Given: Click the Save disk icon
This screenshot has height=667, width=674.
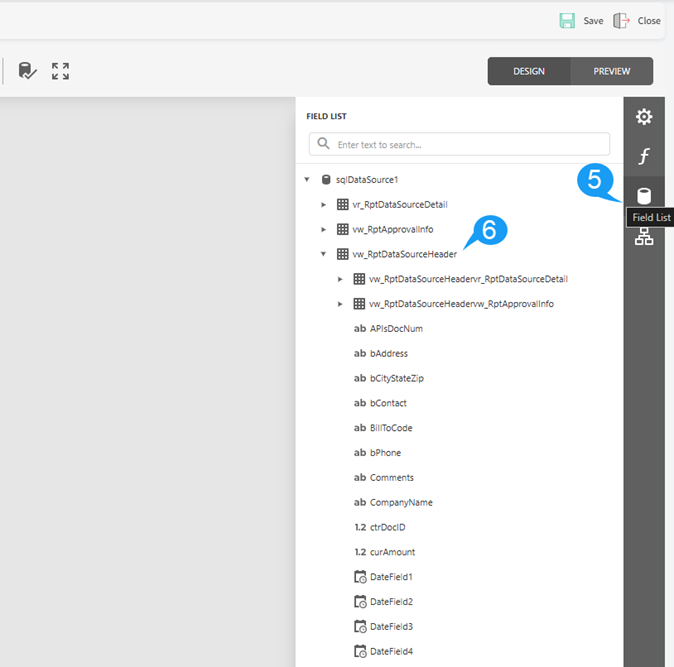Looking at the screenshot, I should 567,21.
